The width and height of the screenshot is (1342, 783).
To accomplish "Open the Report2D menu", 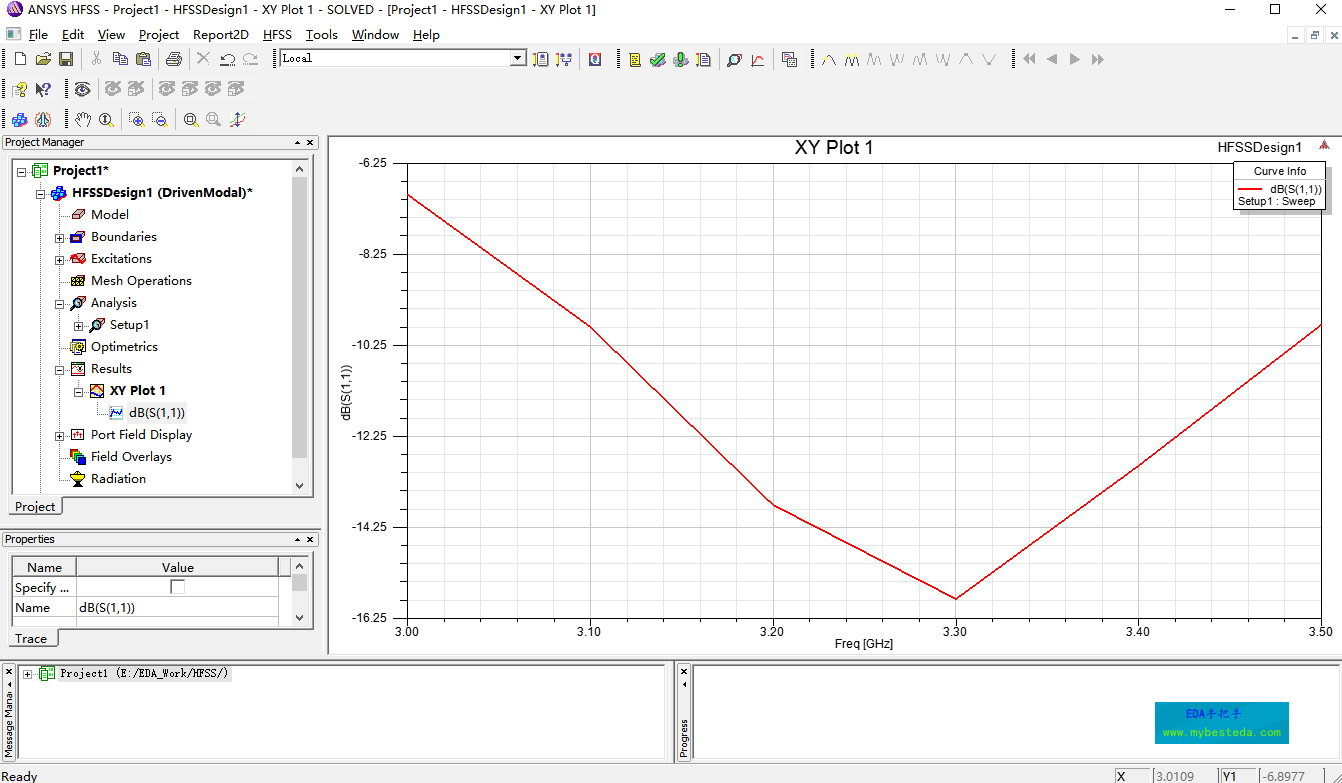I will coord(220,35).
